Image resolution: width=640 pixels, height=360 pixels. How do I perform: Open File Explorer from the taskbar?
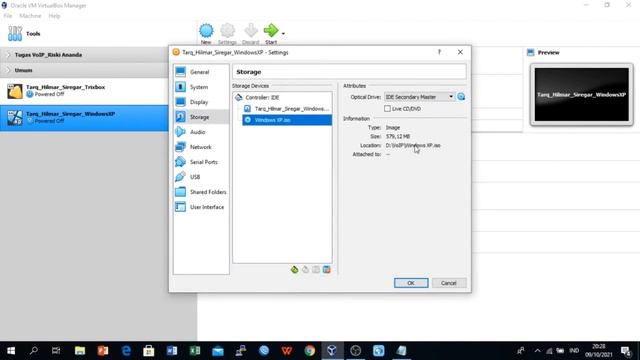(x=80, y=351)
